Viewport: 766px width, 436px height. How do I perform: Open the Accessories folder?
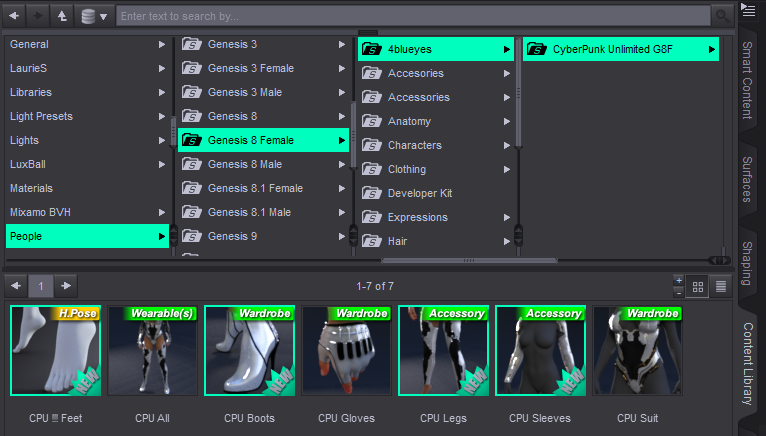(436, 97)
